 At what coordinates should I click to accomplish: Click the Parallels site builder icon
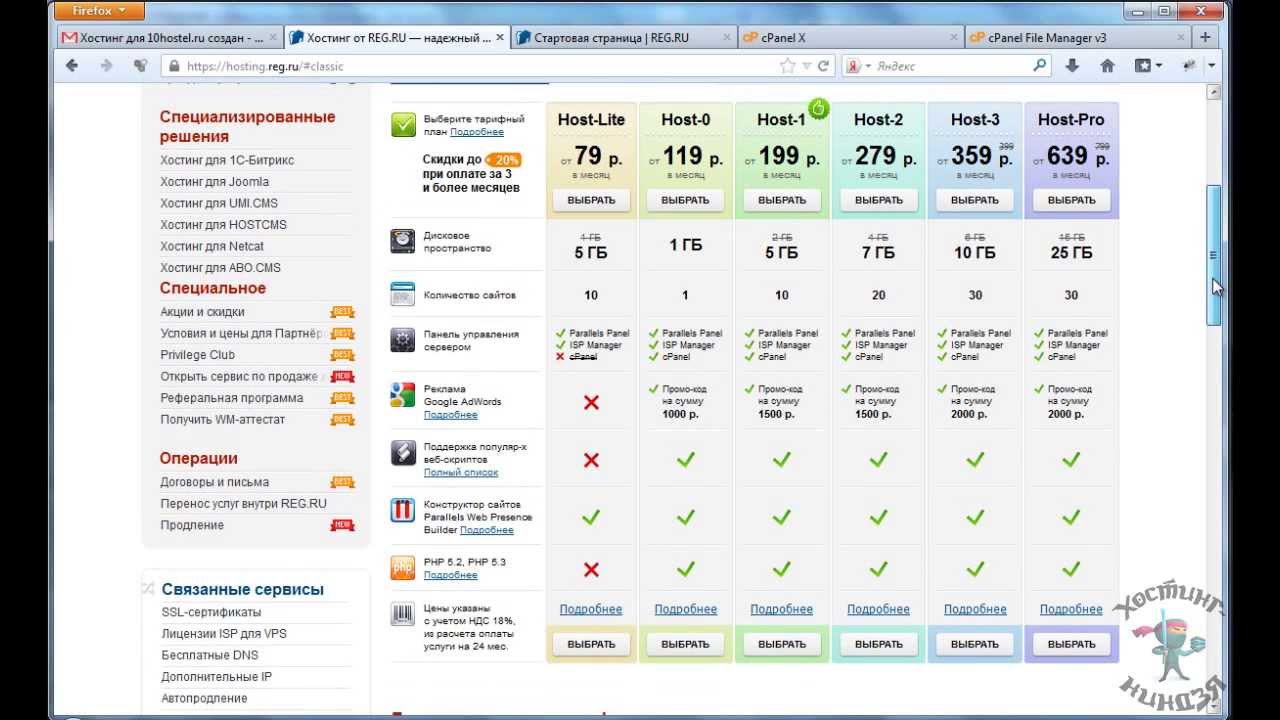[x=403, y=510]
